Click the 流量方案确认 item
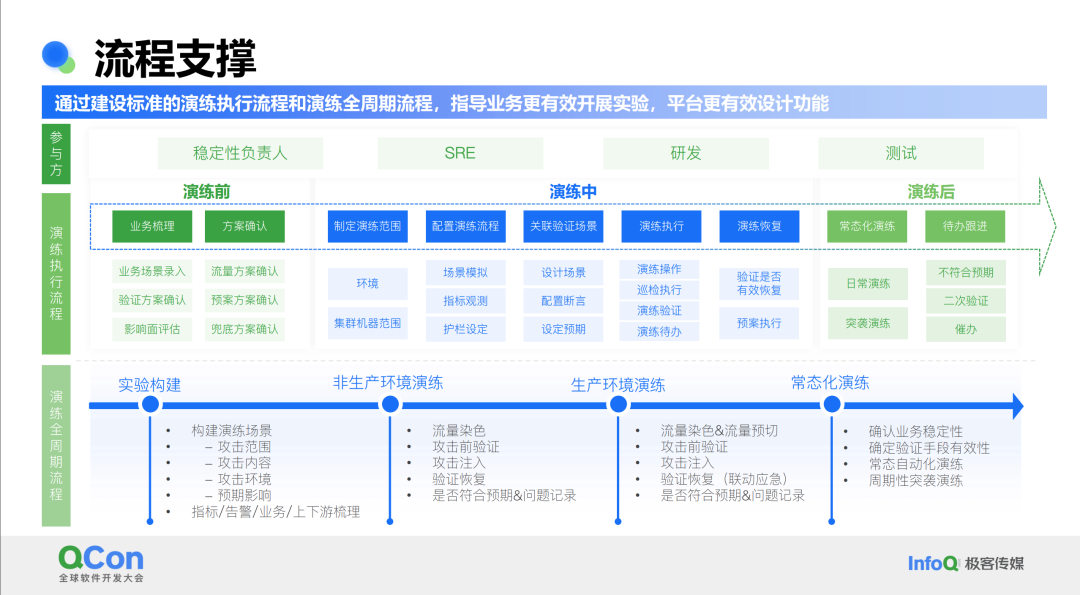The width and height of the screenshot is (1080, 595). click(x=245, y=271)
